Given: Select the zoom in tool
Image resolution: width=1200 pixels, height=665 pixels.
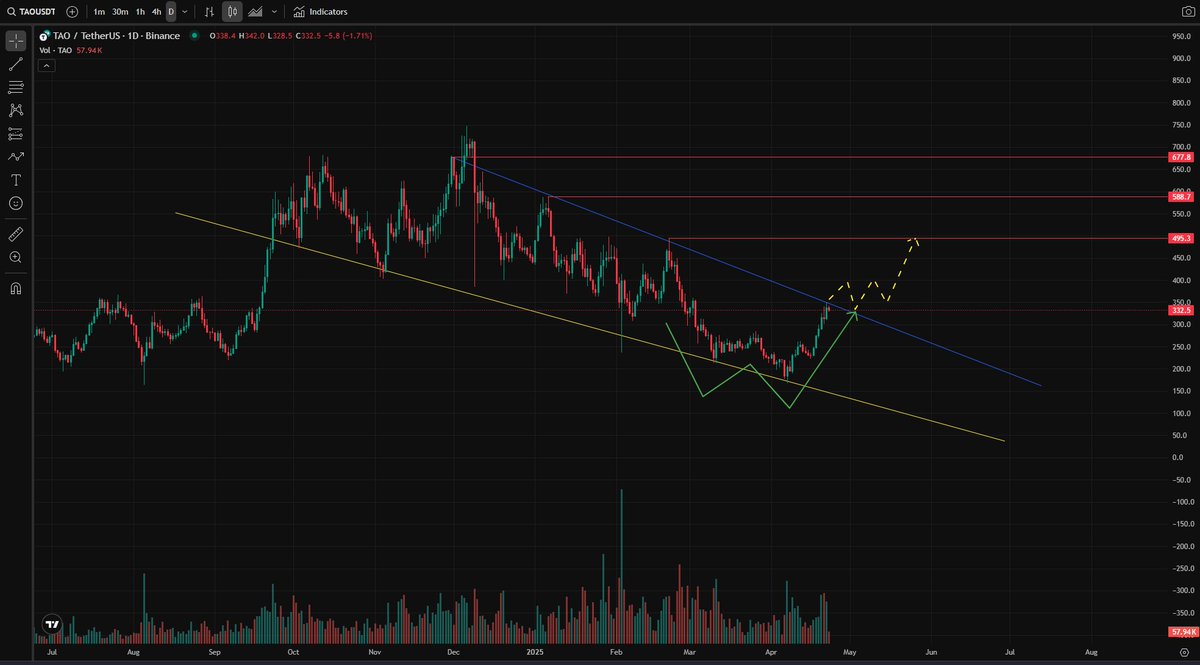Looking at the screenshot, I should 16,257.
